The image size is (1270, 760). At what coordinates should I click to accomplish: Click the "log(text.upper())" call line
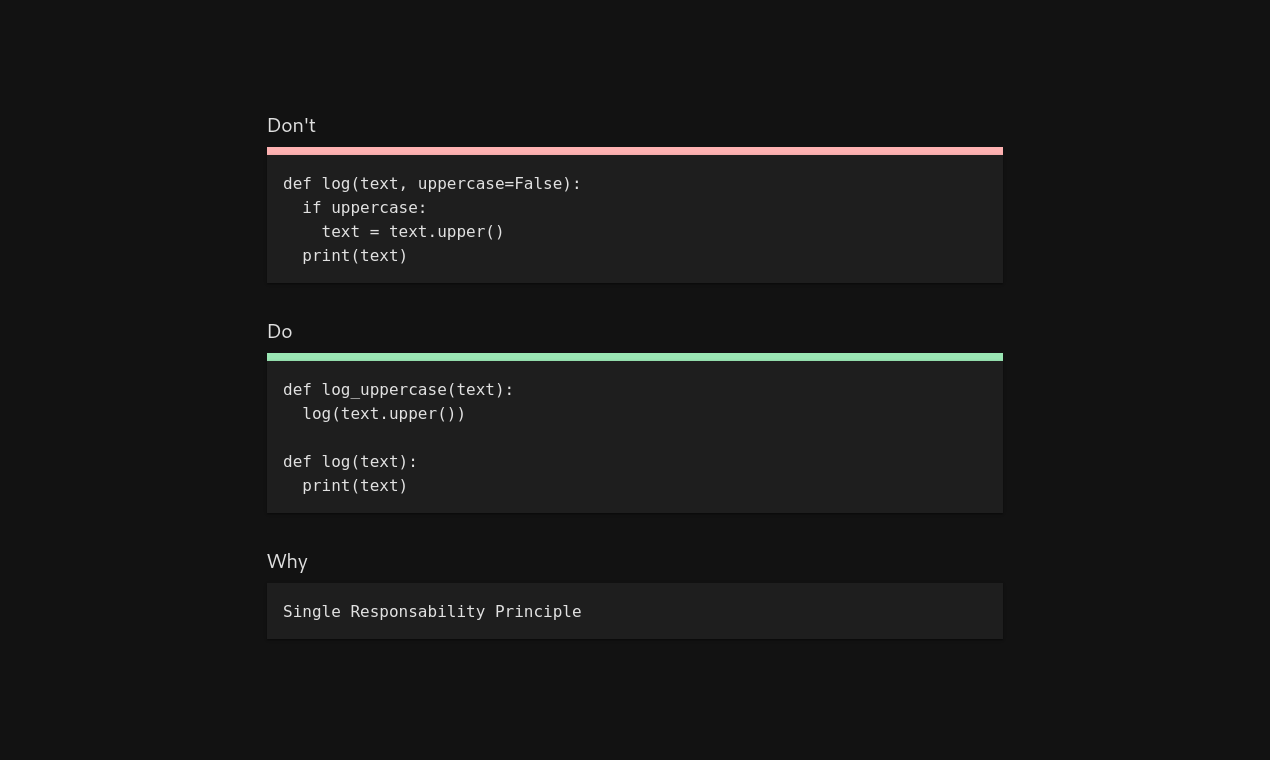[x=384, y=414]
